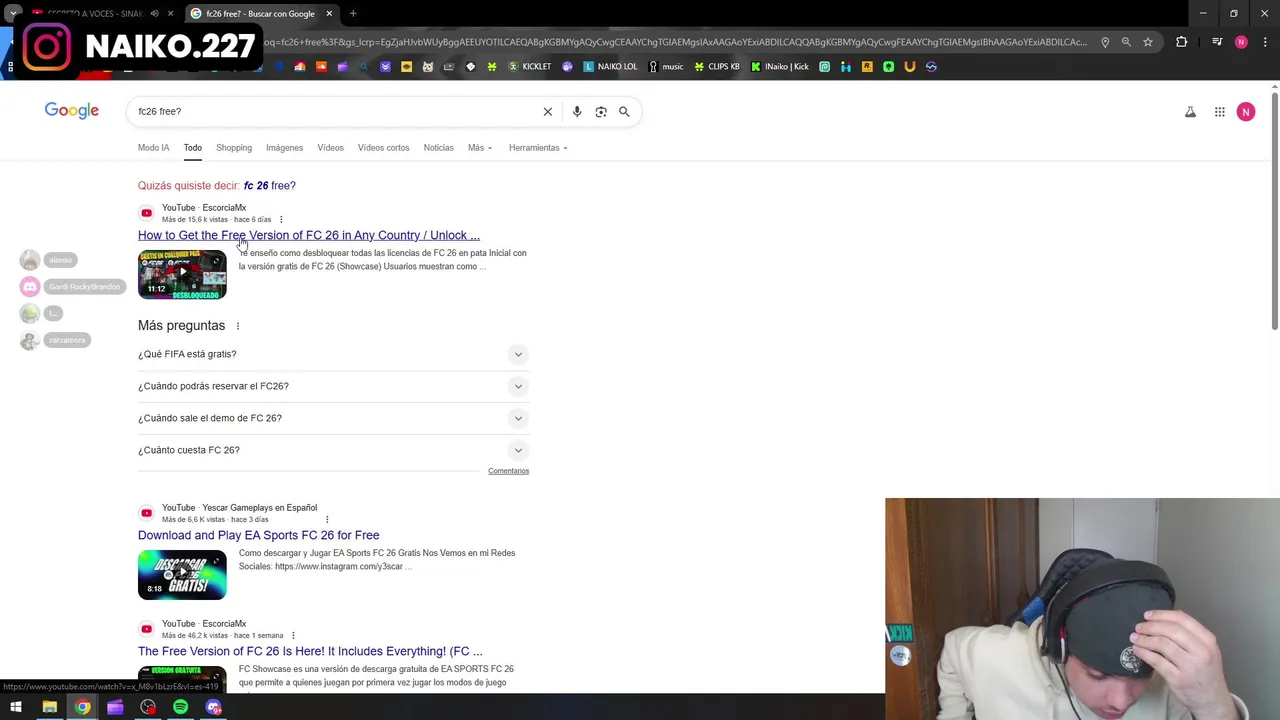1280x720 pixels.
Task: Open the Rockstar Games bookmark icon
Action: [x=867, y=67]
